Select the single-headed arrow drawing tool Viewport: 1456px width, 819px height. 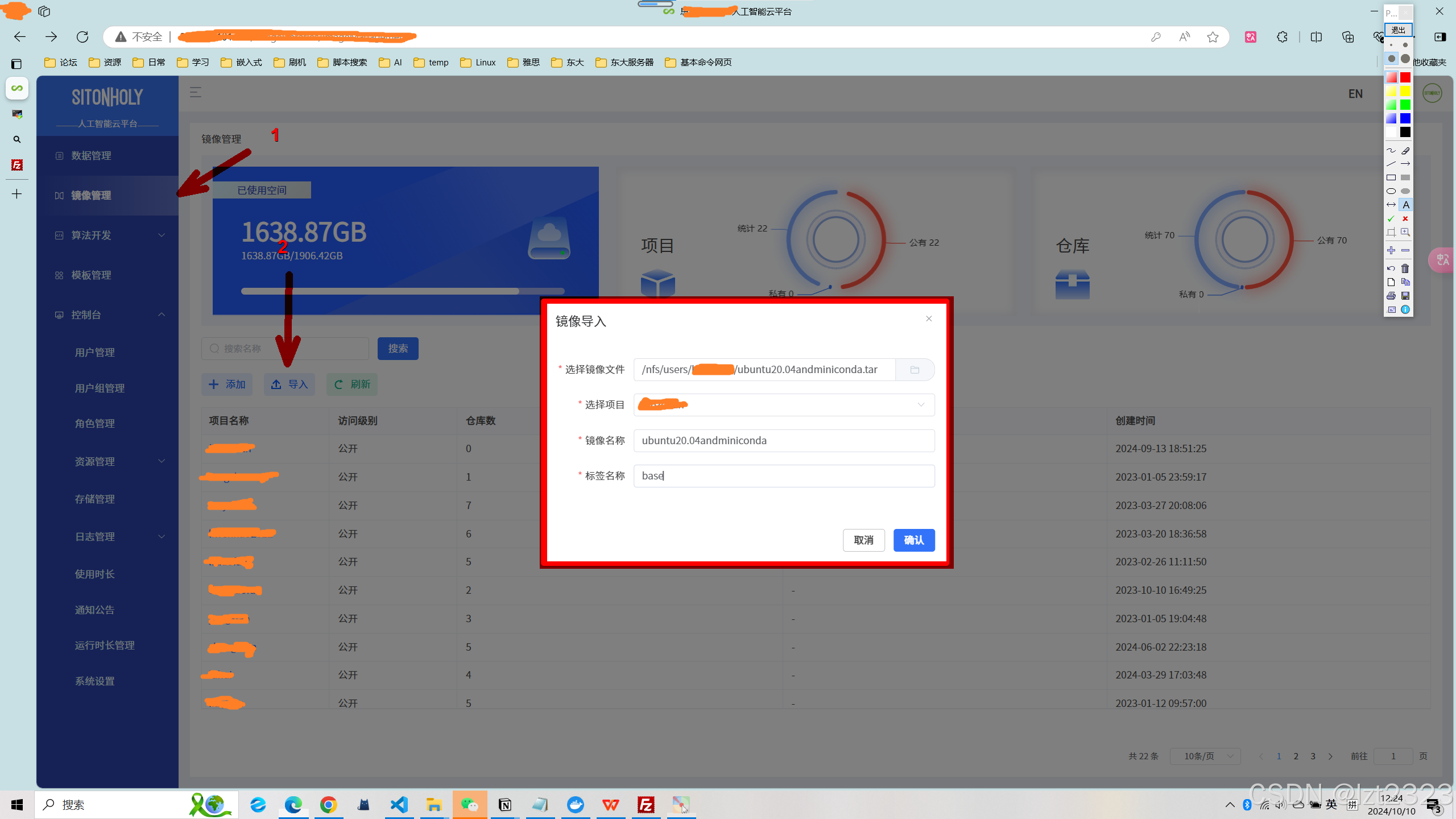1405,164
